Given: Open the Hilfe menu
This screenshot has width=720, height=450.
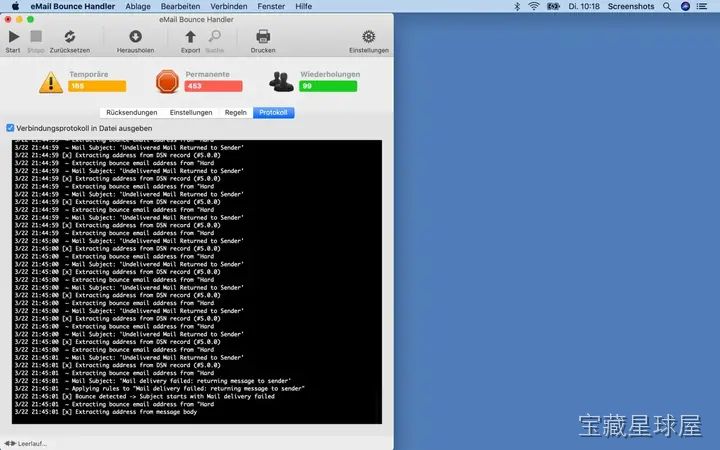Looking at the screenshot, I should click(x=304, y=6).
